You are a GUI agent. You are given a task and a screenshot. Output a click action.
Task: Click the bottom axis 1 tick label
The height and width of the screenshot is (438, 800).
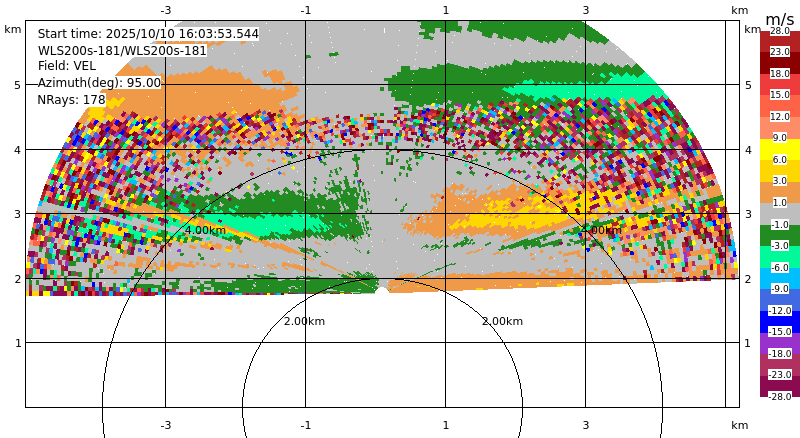(x=446, y=425)
